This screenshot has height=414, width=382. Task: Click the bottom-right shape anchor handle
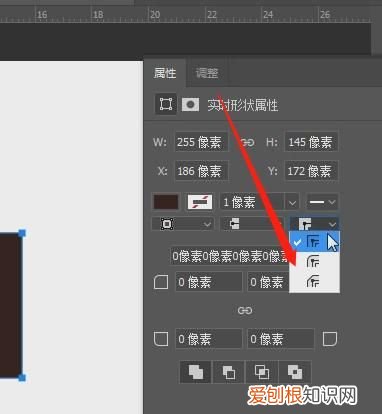22,378
